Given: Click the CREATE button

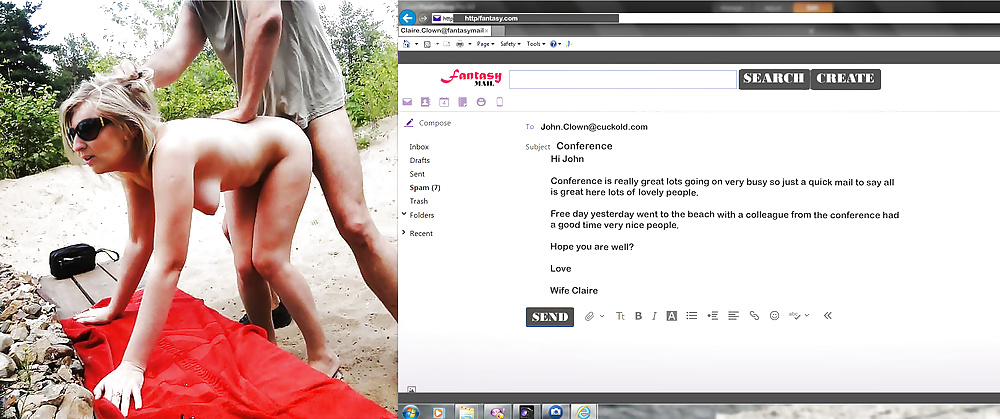Looking at the screenshot, I should 845,78.
